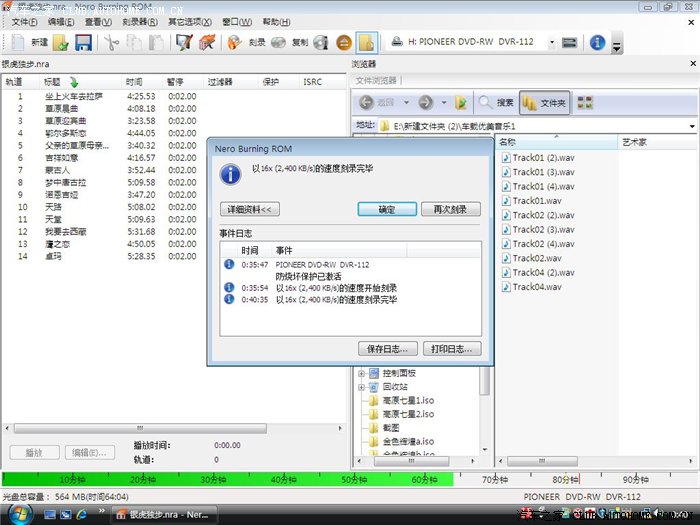Go up one folder level in the browser

coord(461,103)
